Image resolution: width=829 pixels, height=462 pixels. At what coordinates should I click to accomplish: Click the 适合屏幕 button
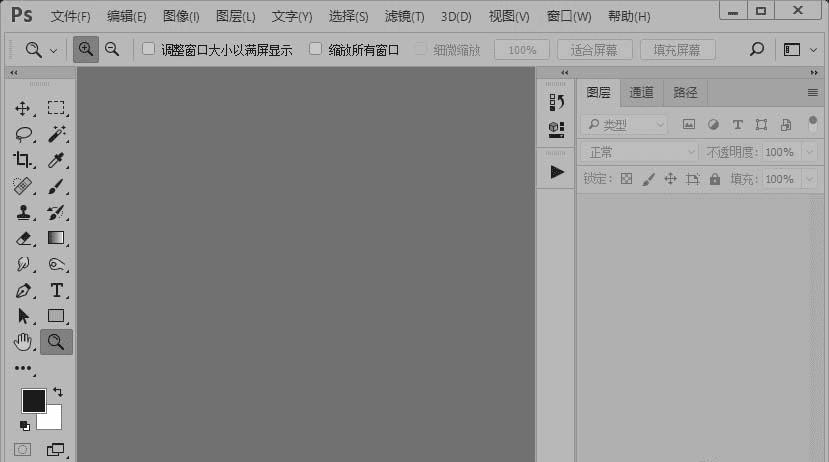(594, 50)
